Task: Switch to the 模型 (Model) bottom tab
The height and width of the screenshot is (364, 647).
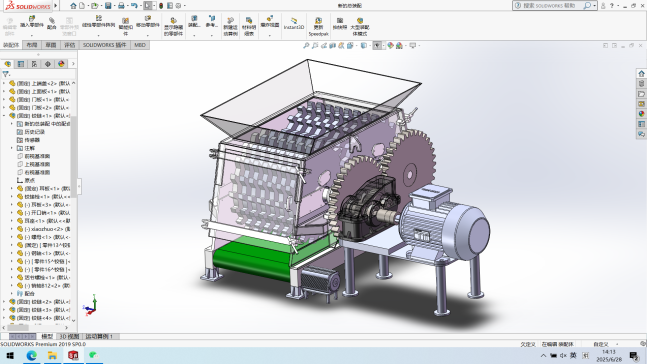Action: click(x=47, y=336)
